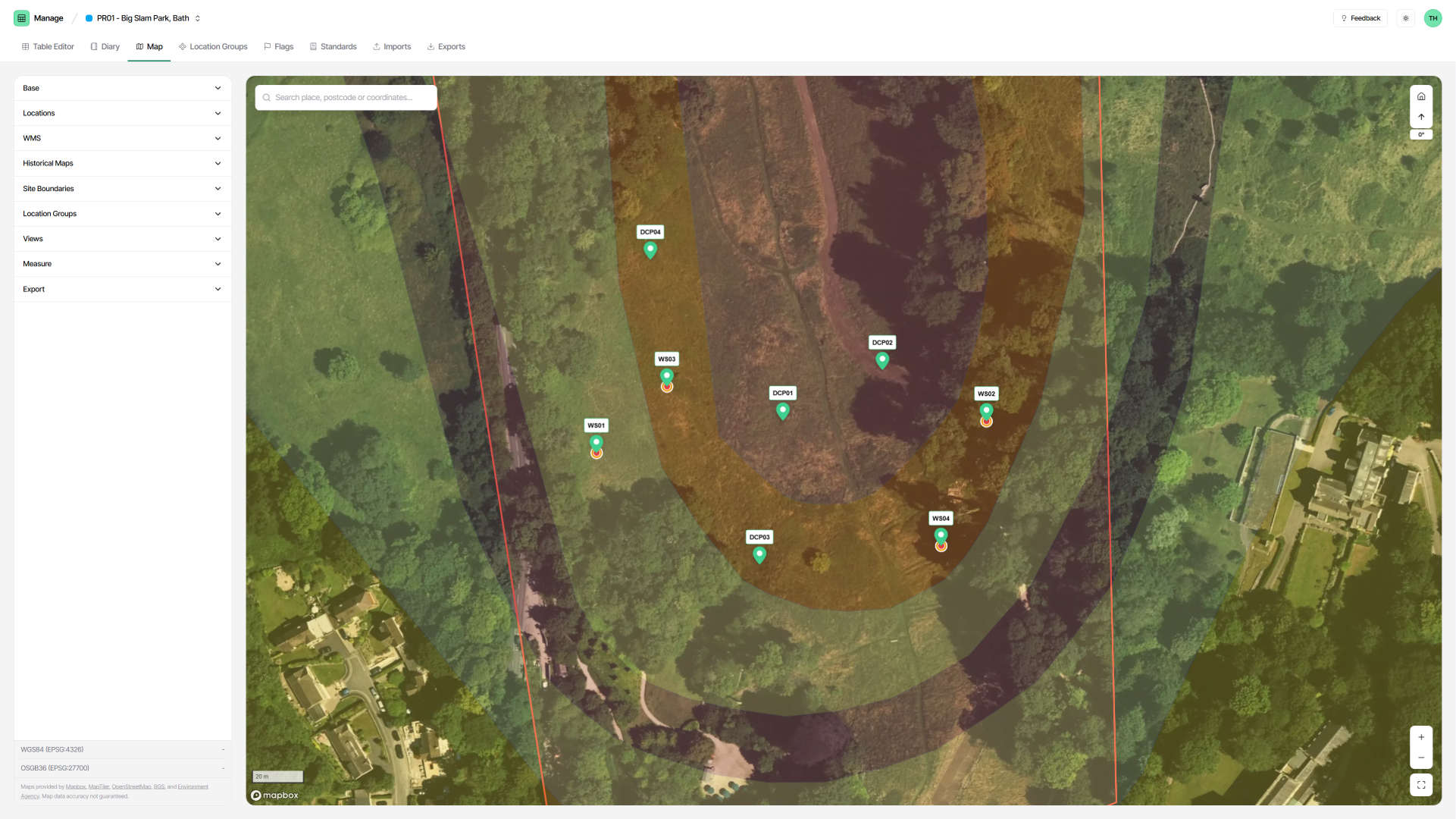The image size is (1456, 819).
Task: Click the Feedback button
Action: pos(1360,18)
